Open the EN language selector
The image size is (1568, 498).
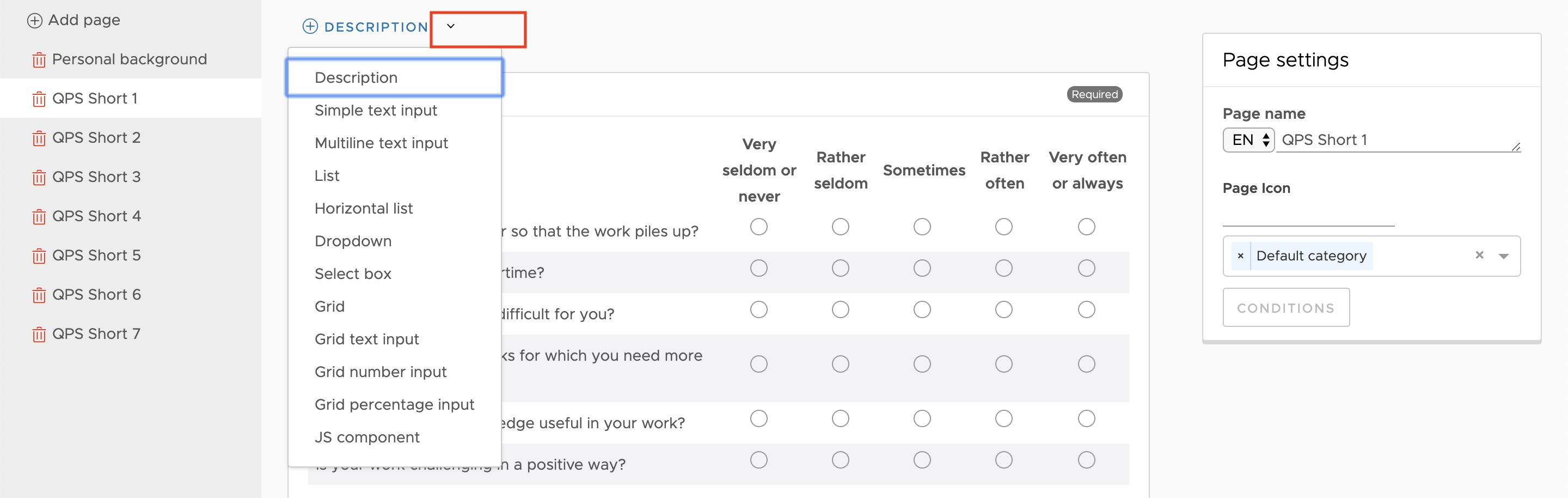point(1248,140)
